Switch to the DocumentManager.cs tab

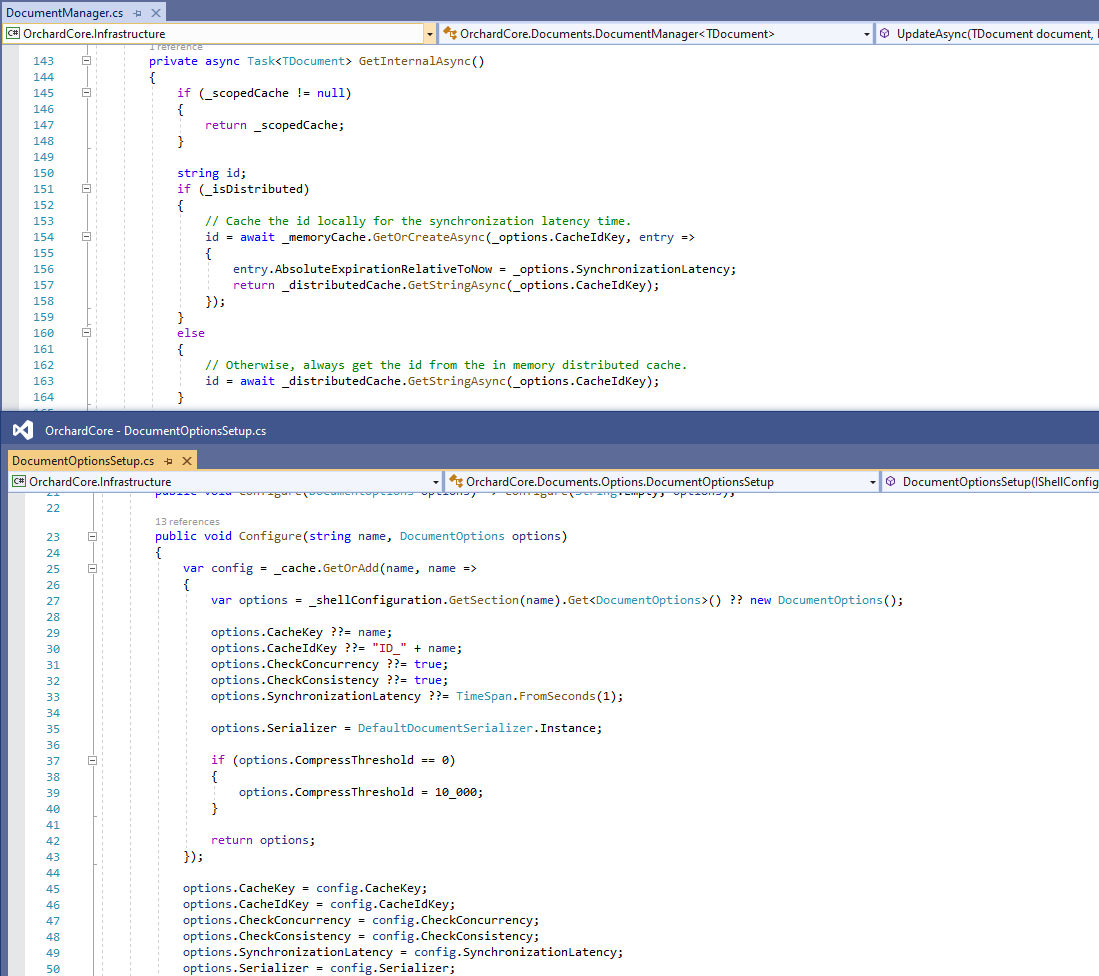pos(64,13)
